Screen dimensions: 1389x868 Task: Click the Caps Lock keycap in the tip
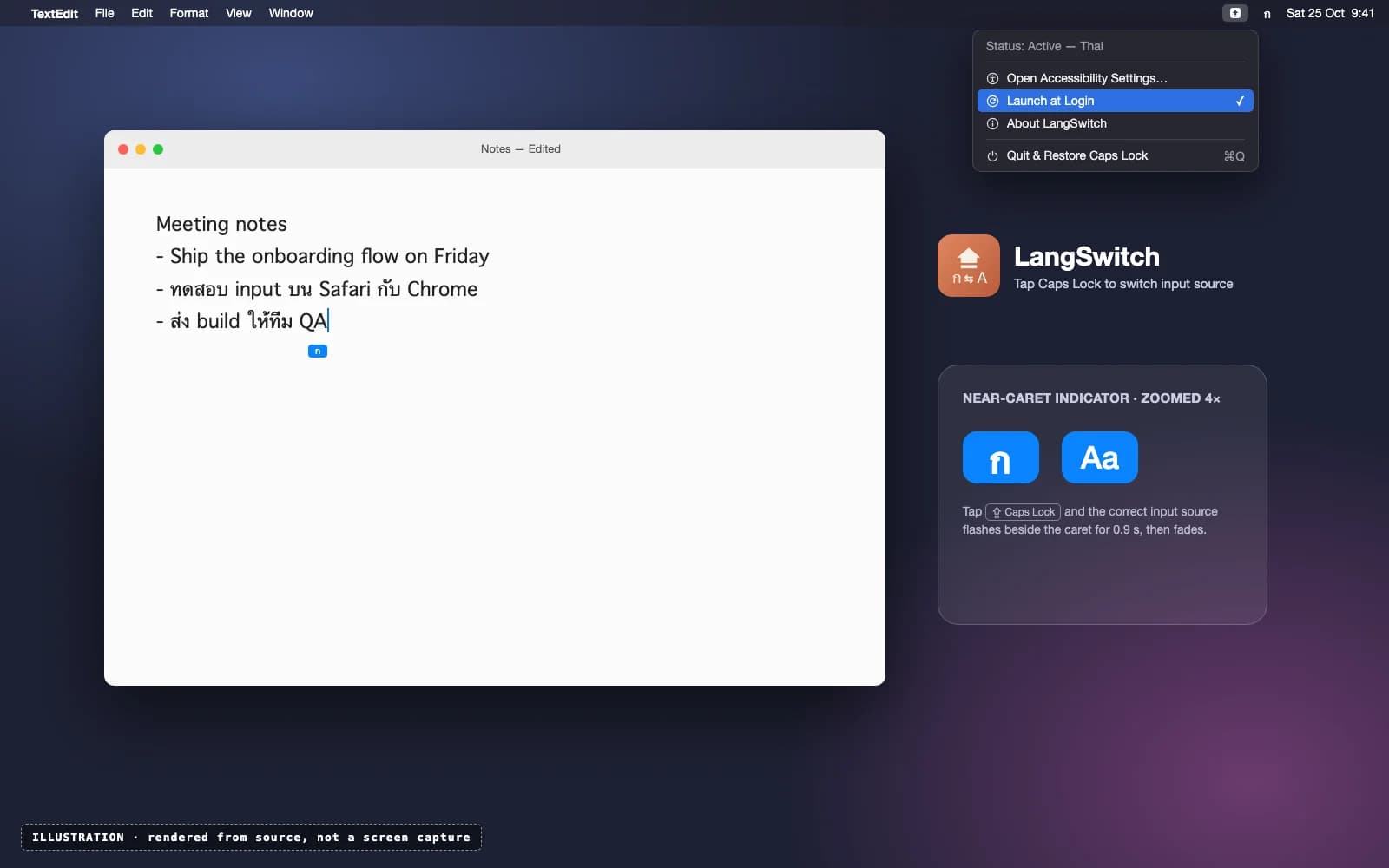point(1023,512)
